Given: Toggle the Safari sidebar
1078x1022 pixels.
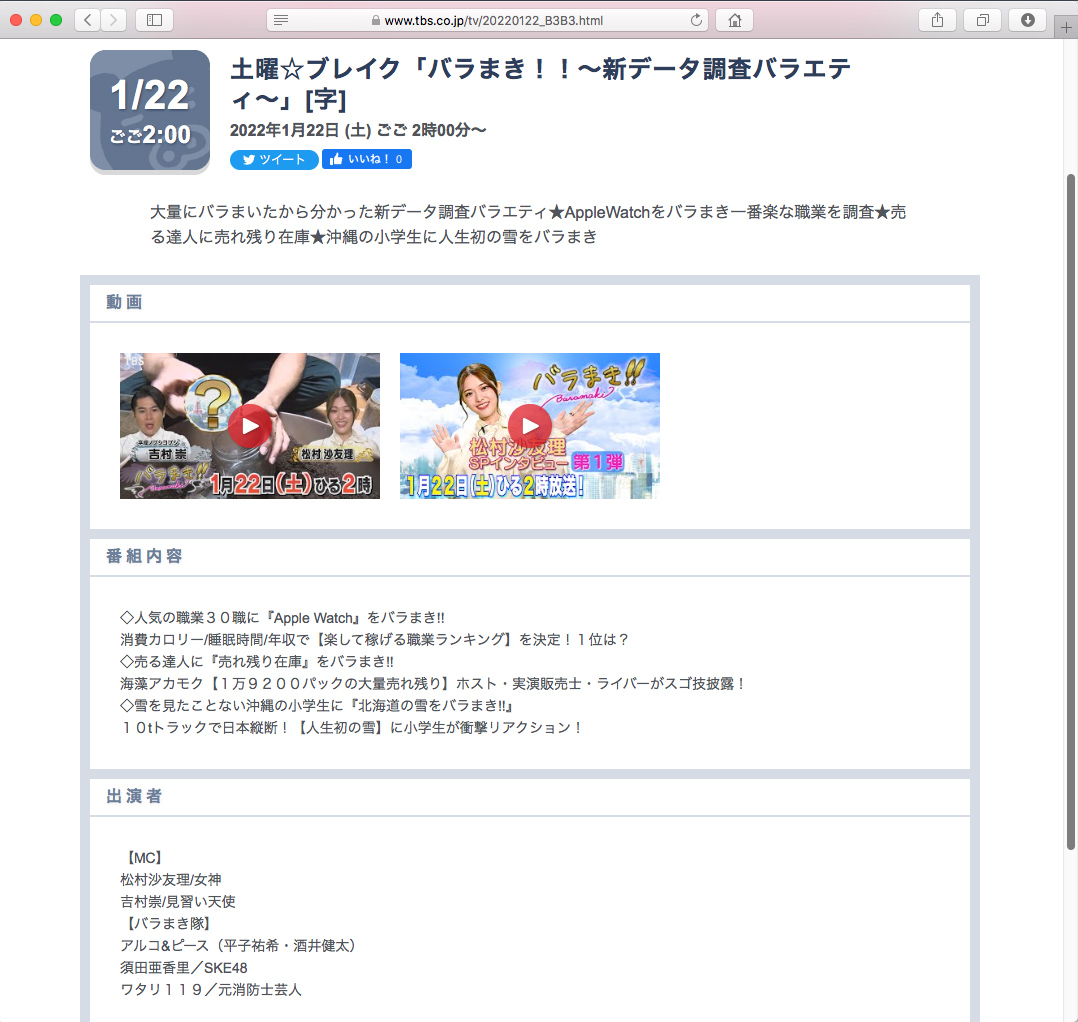Looking at the screenshot, I should tap(154, 19).
